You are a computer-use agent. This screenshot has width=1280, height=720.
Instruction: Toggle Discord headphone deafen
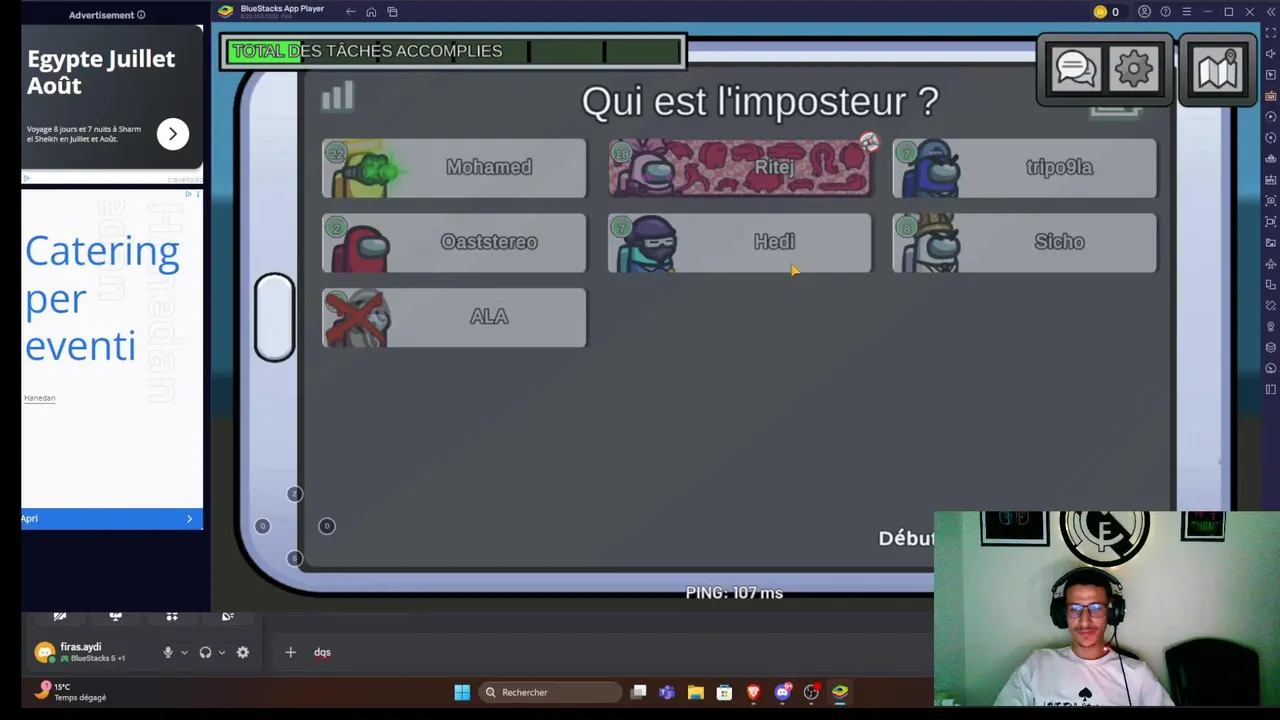205,652
